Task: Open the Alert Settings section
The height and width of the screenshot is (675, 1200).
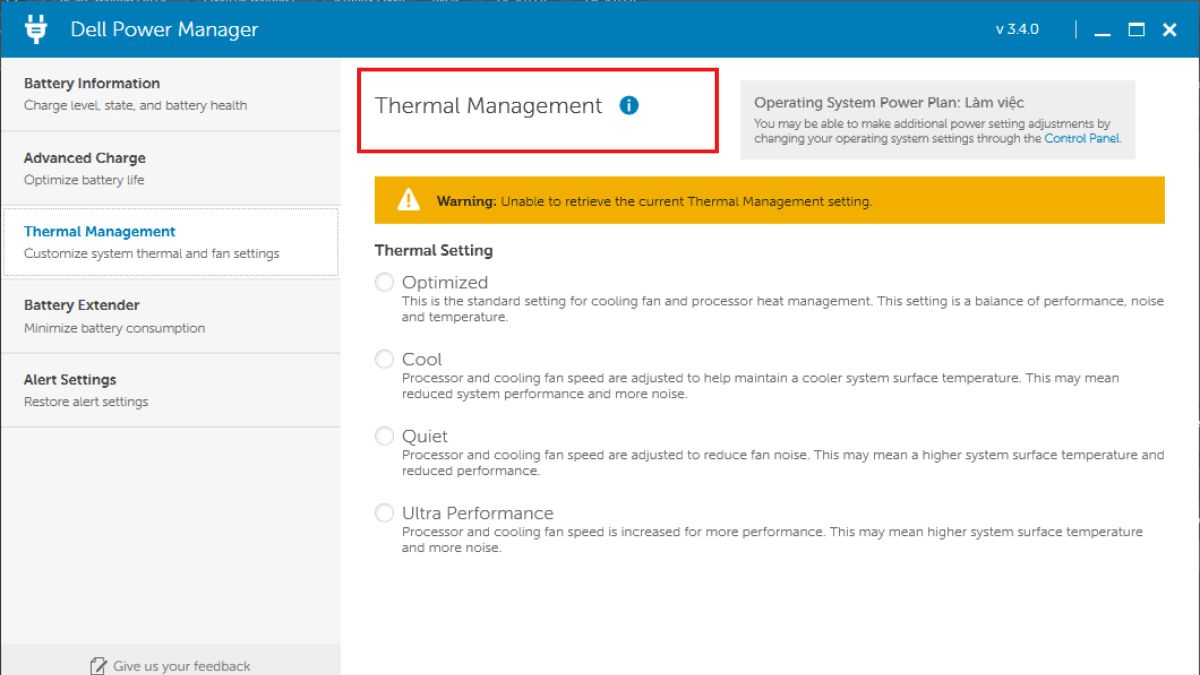Action: coord(170,390)
